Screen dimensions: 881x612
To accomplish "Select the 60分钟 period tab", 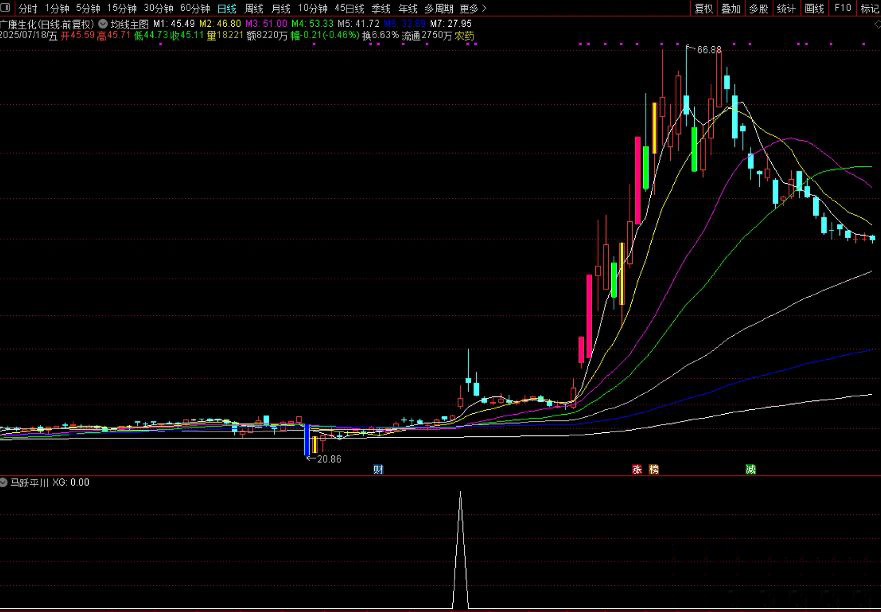I will [x=195, y=8].
